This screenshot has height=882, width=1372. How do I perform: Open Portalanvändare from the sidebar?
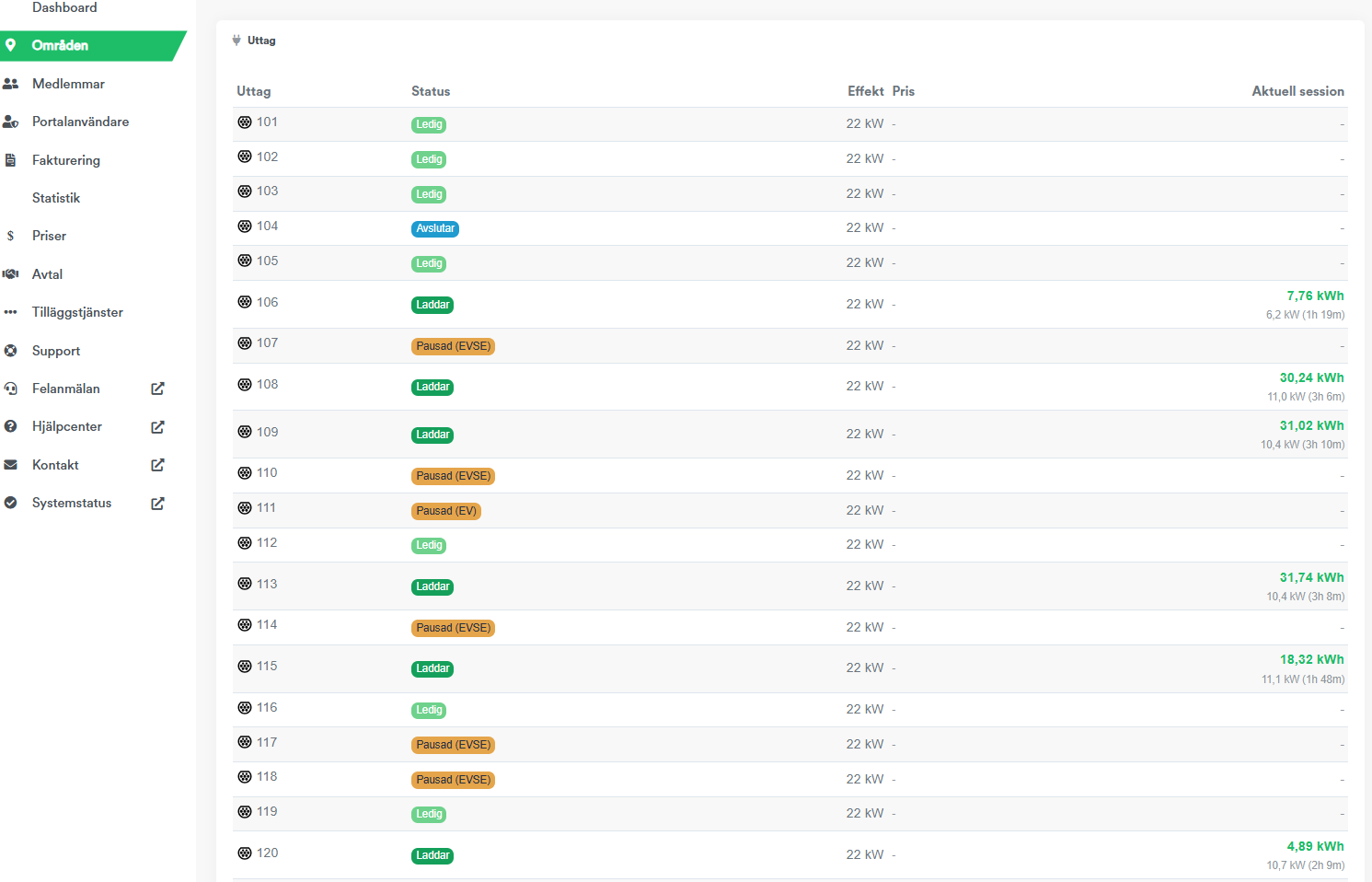[80, 122]
